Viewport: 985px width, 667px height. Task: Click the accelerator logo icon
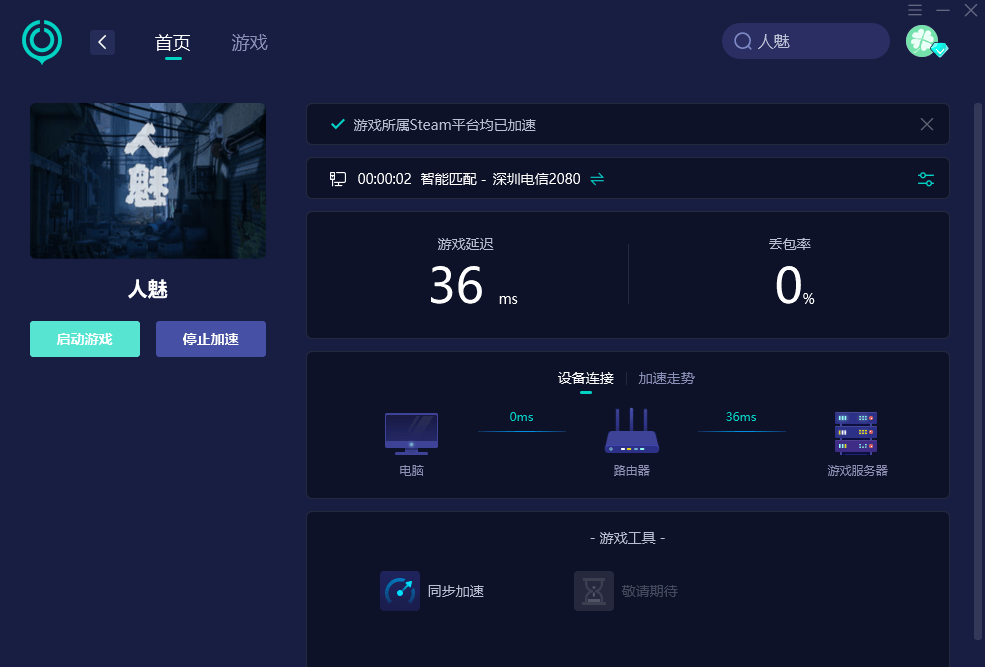coord(42,42)
